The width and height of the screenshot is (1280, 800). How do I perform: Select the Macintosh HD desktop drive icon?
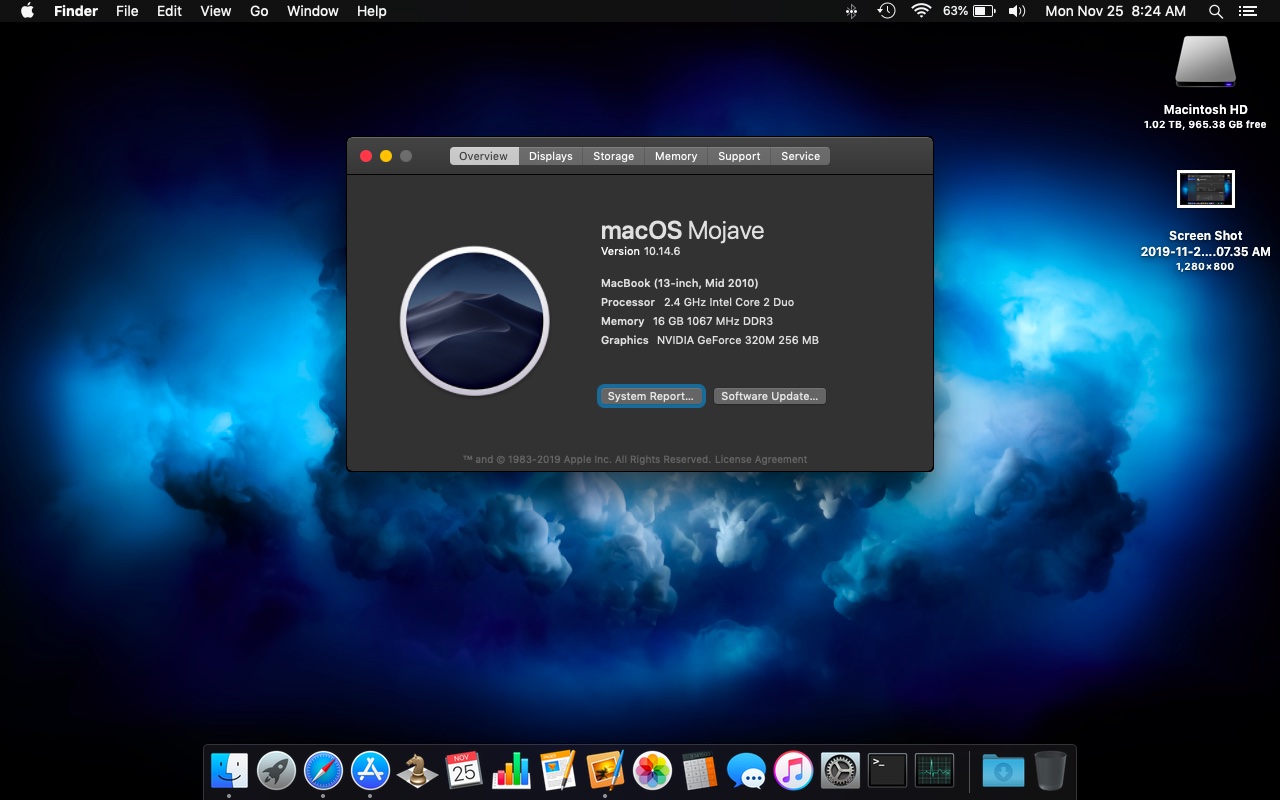[1205, 62]
